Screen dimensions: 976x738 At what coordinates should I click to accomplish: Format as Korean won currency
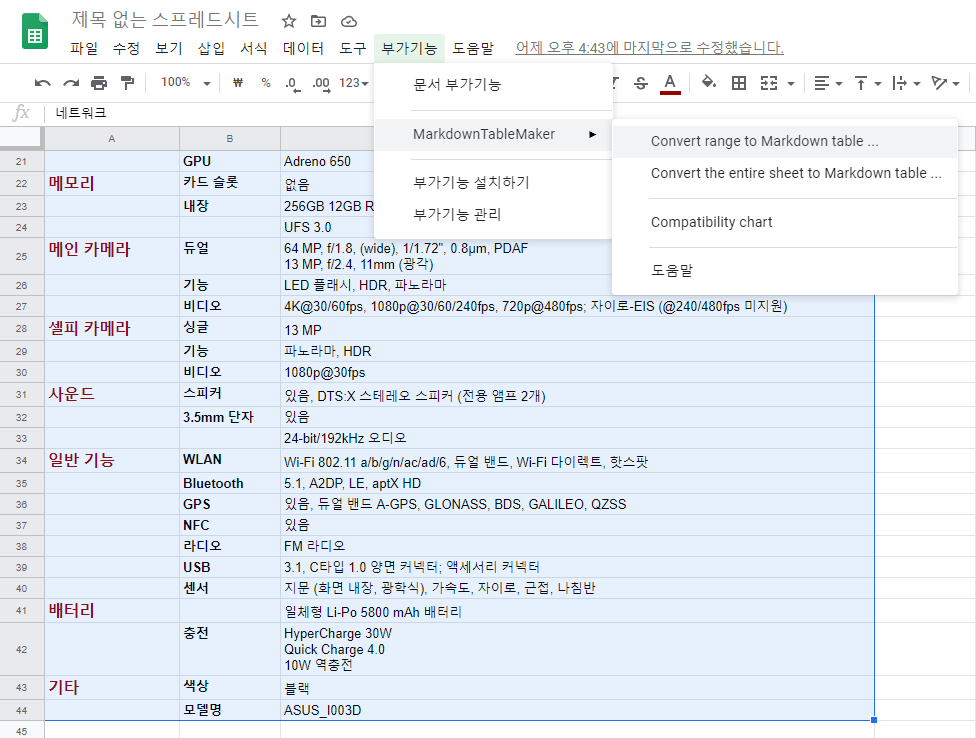[x=238, y=83]
